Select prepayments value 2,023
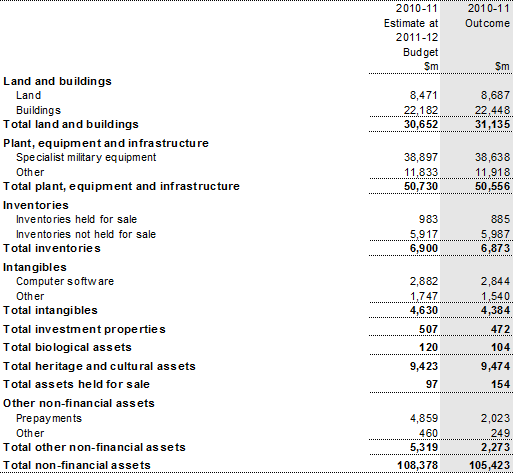Viewport: 513px width, 473px height. pyautogui.click(x=495, y=418)
